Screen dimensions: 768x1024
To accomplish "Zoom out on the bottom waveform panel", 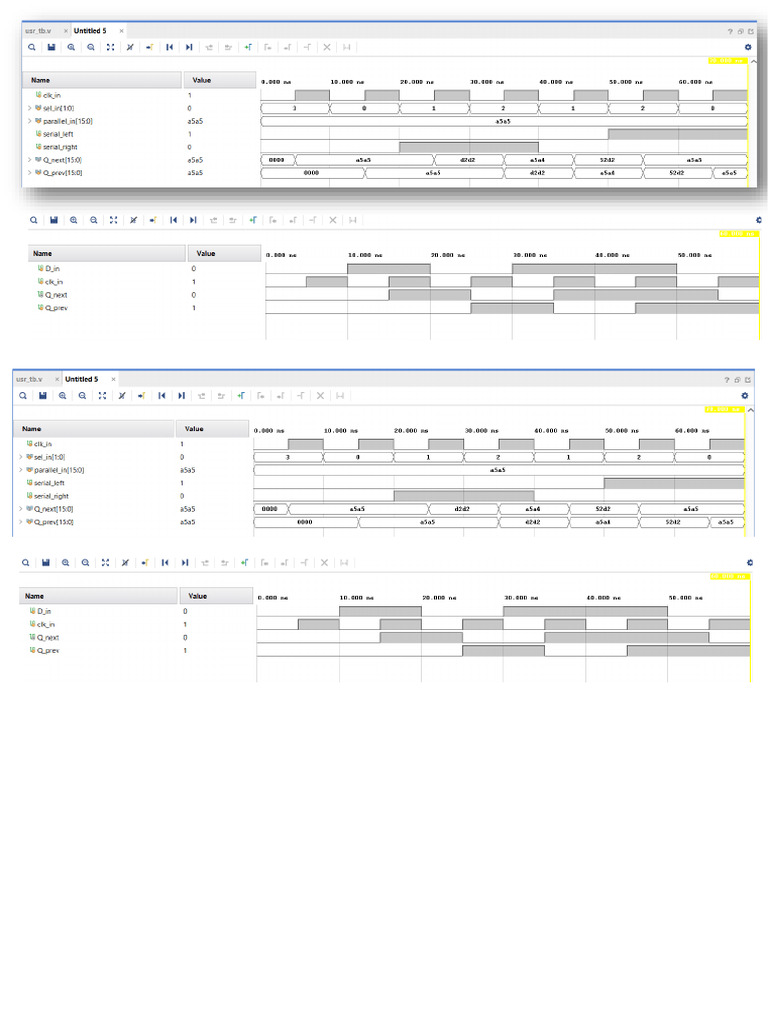I will (85, 562).
